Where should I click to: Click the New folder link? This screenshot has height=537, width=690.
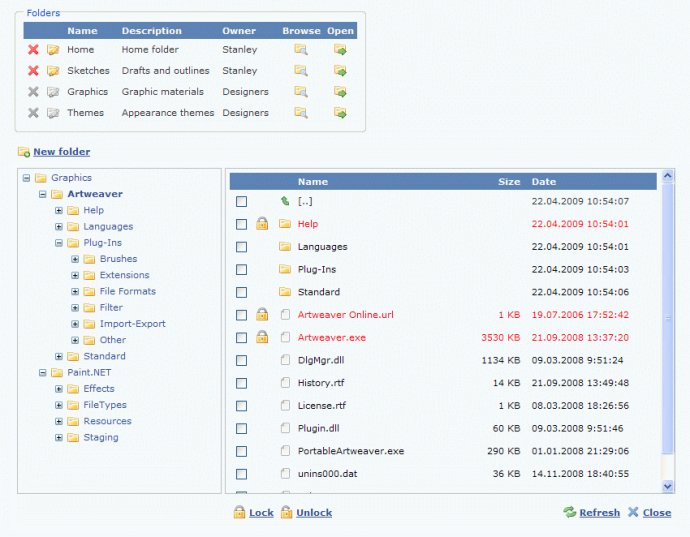point(62,152)
